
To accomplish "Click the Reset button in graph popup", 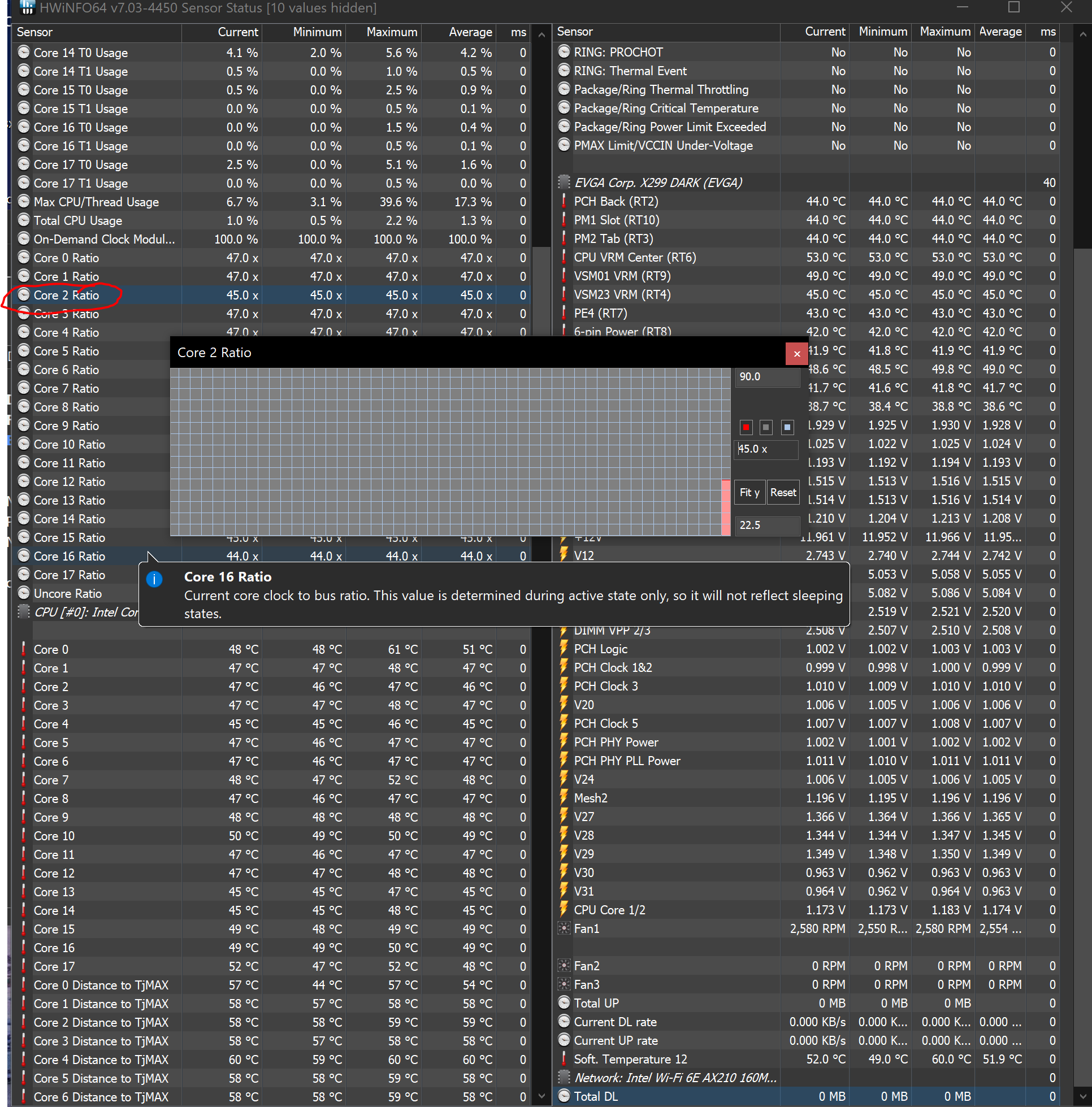I will click(x=783, y=492).
